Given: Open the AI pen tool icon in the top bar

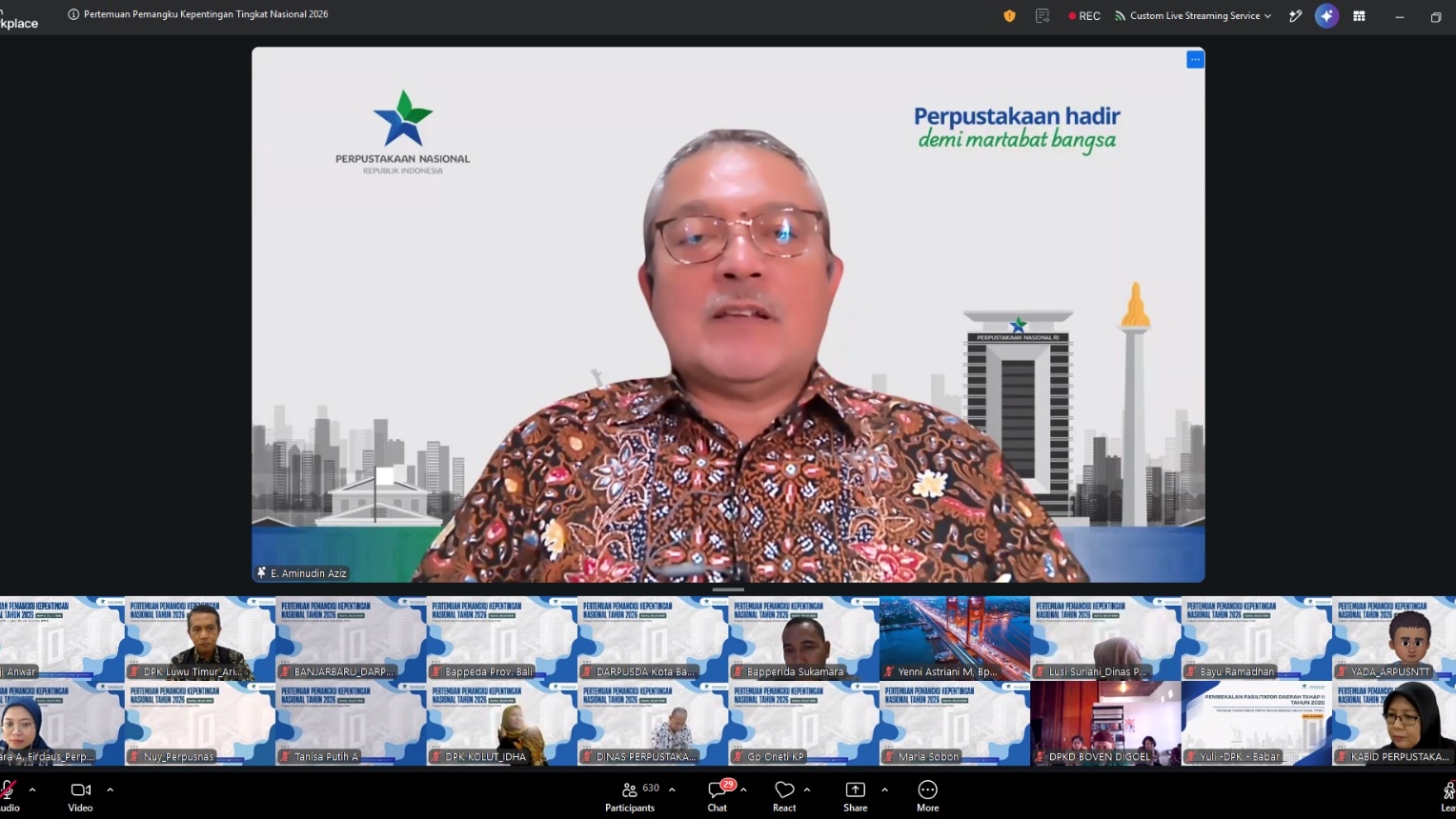Looking at the screenshot, I should (1295, 16).
